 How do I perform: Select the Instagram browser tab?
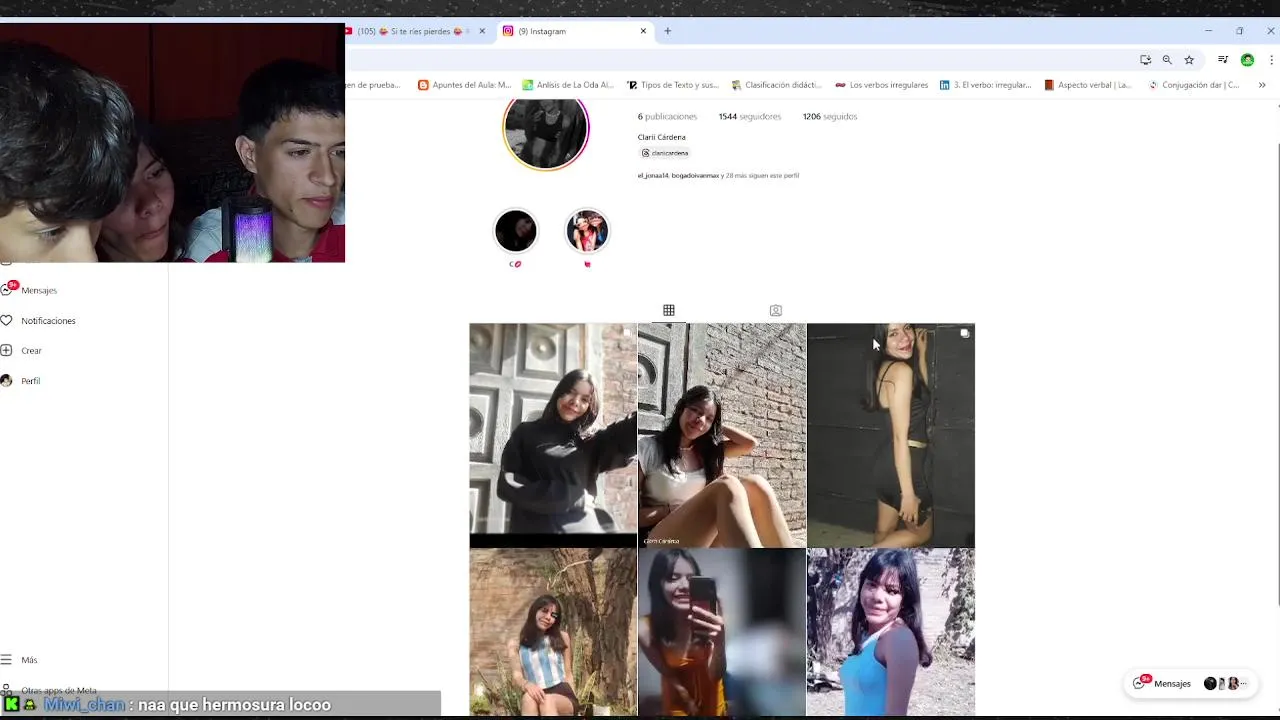575,31
